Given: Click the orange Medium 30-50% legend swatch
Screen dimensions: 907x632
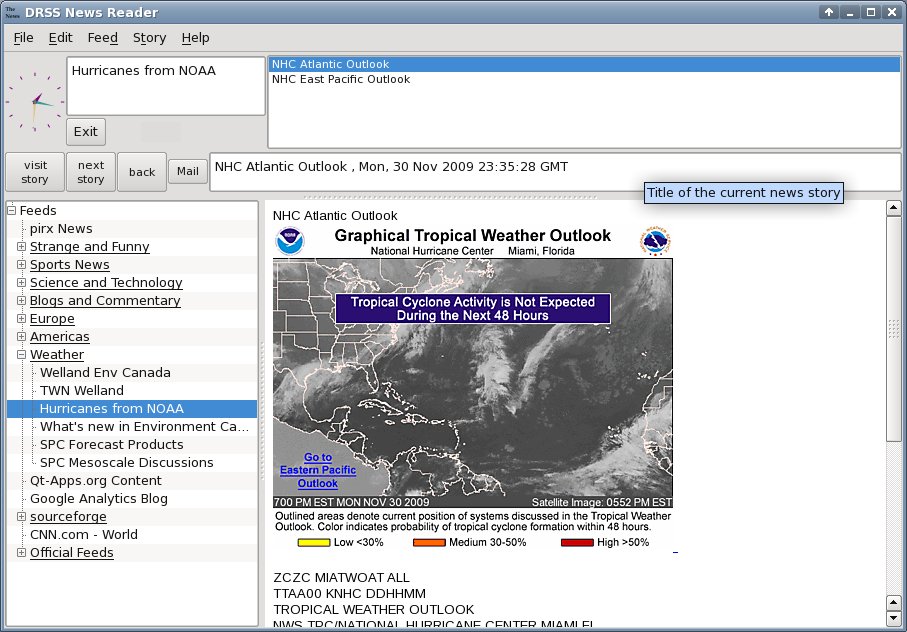Looking at the screenshot, I should [x=429, y=542].
